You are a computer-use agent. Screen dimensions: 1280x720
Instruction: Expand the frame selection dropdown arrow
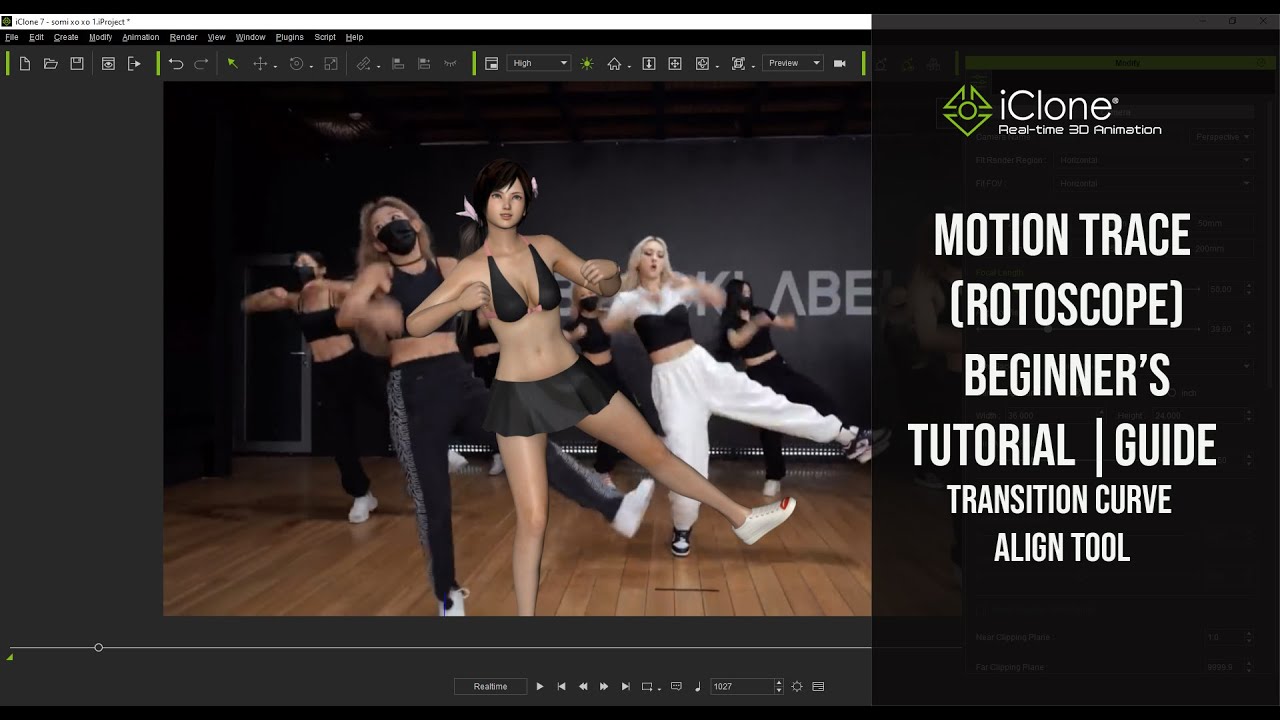(x=753, y=66)
